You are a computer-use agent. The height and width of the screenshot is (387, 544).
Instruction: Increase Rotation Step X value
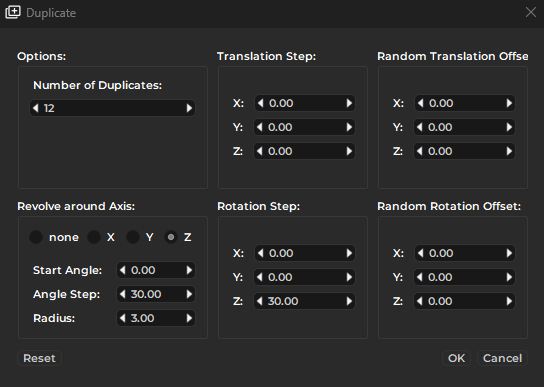point(349,253)
